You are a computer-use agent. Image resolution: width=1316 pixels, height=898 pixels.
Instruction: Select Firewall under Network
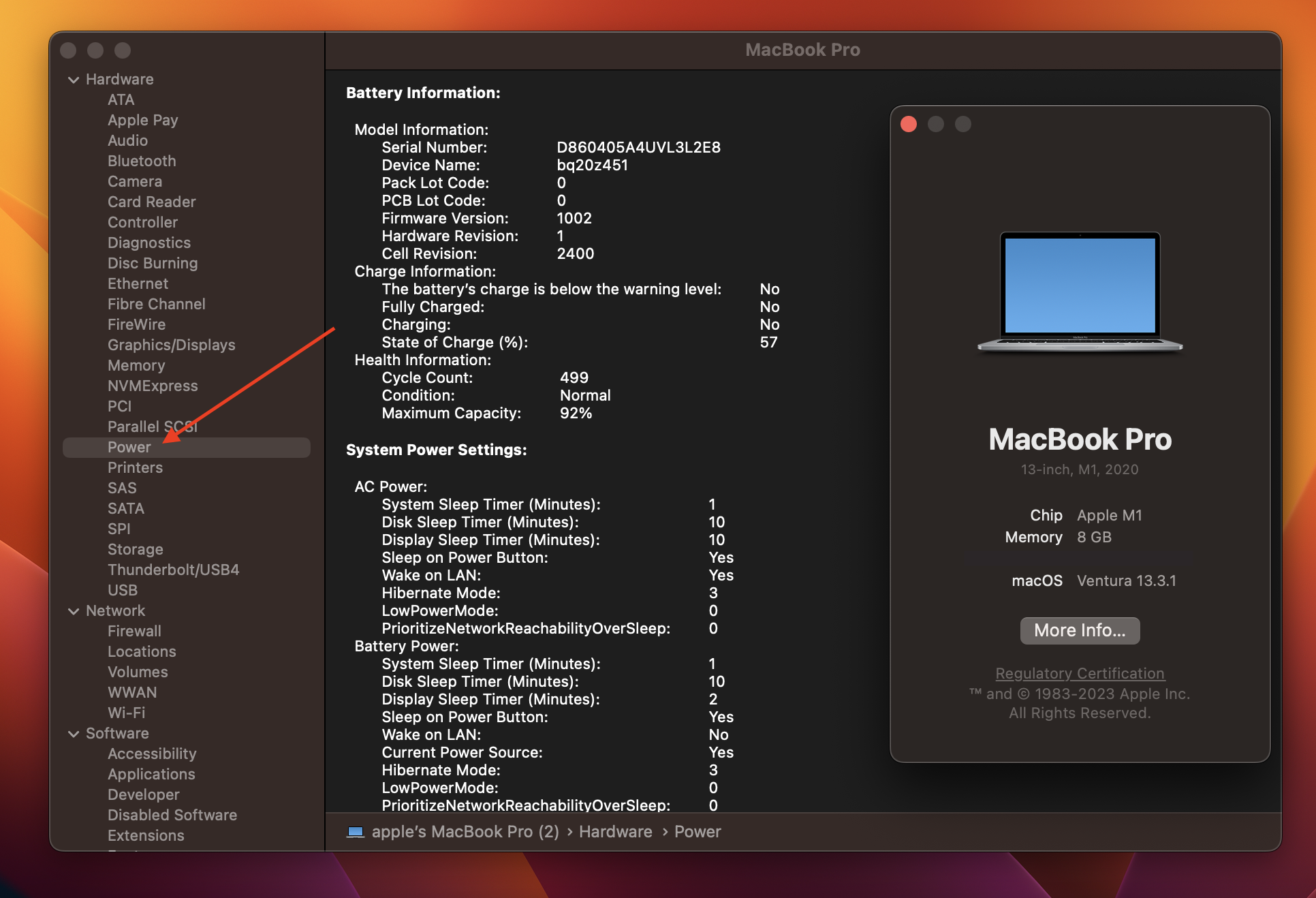pos(134,631)
